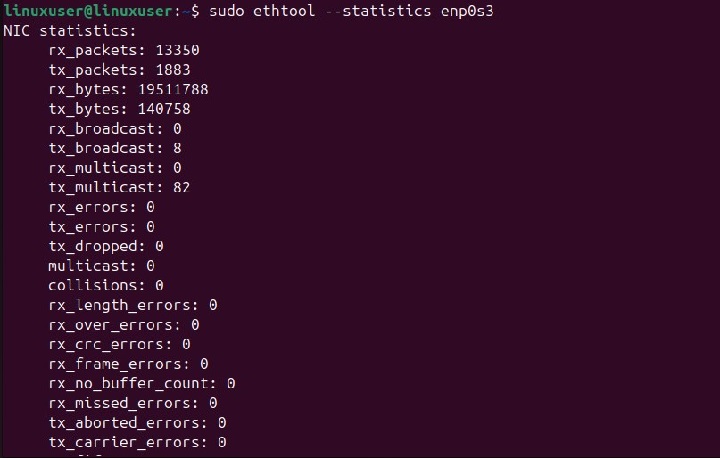Click the tx_carrier_errors line
The height and width of the screenshot is (459, 720).
(x=136, y=441)
